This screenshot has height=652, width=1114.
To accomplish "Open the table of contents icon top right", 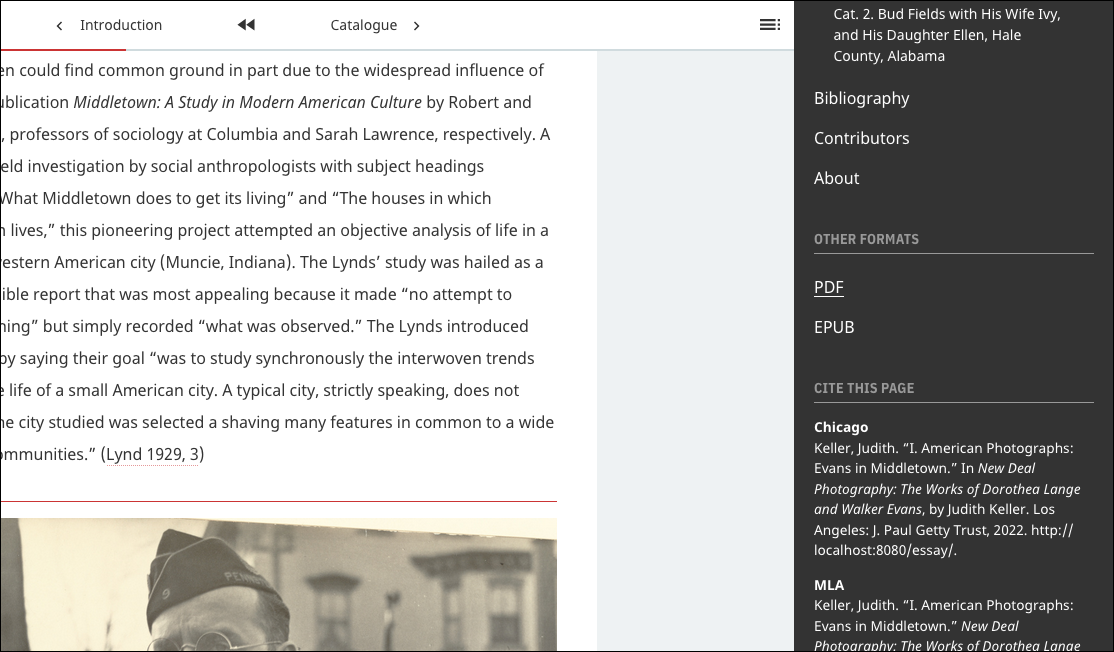I will pyautogui.click(x=769, y=24).
